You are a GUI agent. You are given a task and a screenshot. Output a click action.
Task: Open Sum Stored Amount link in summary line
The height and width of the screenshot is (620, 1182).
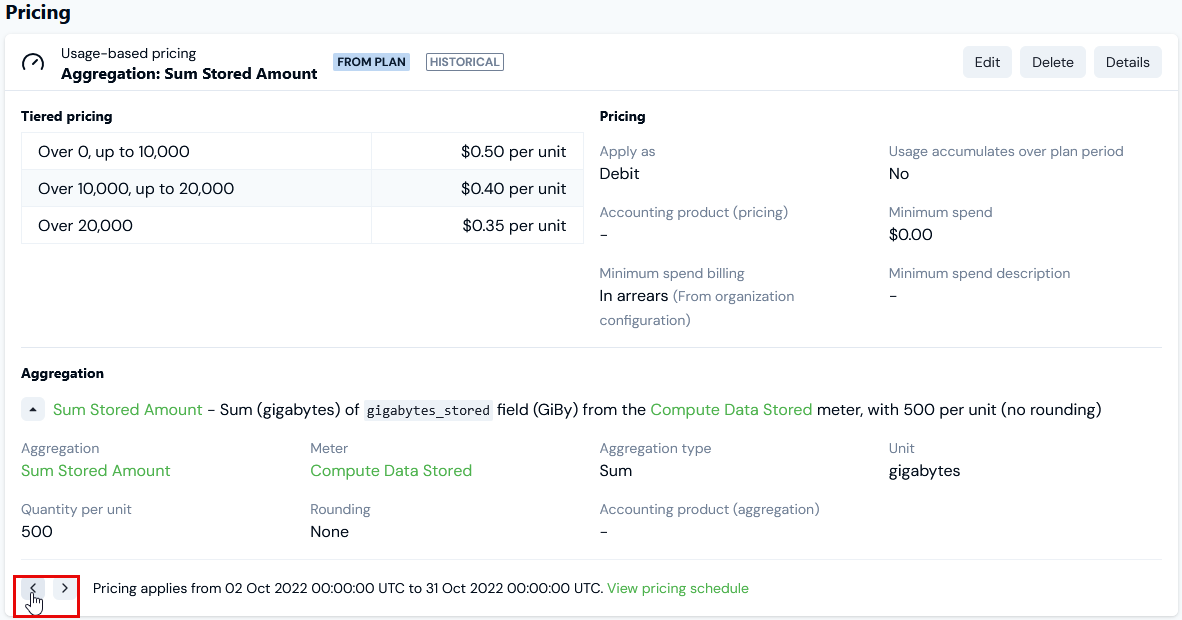click(x=127, y=410)
